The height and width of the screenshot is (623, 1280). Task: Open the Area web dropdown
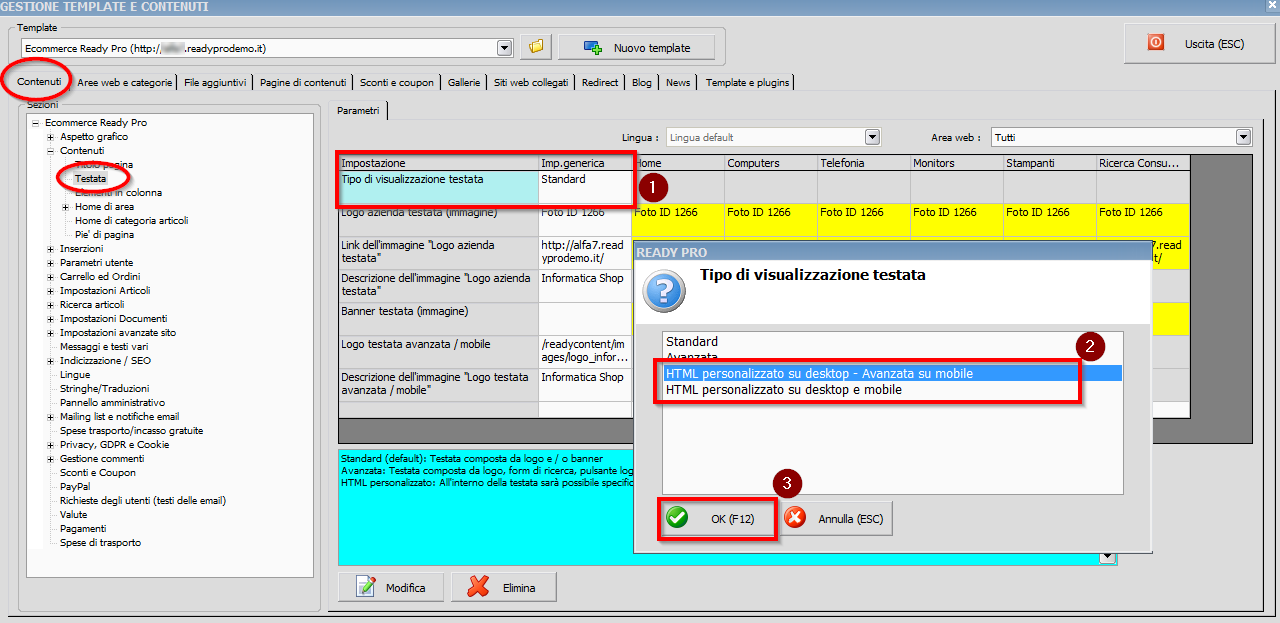click(x=1243, y=137)
